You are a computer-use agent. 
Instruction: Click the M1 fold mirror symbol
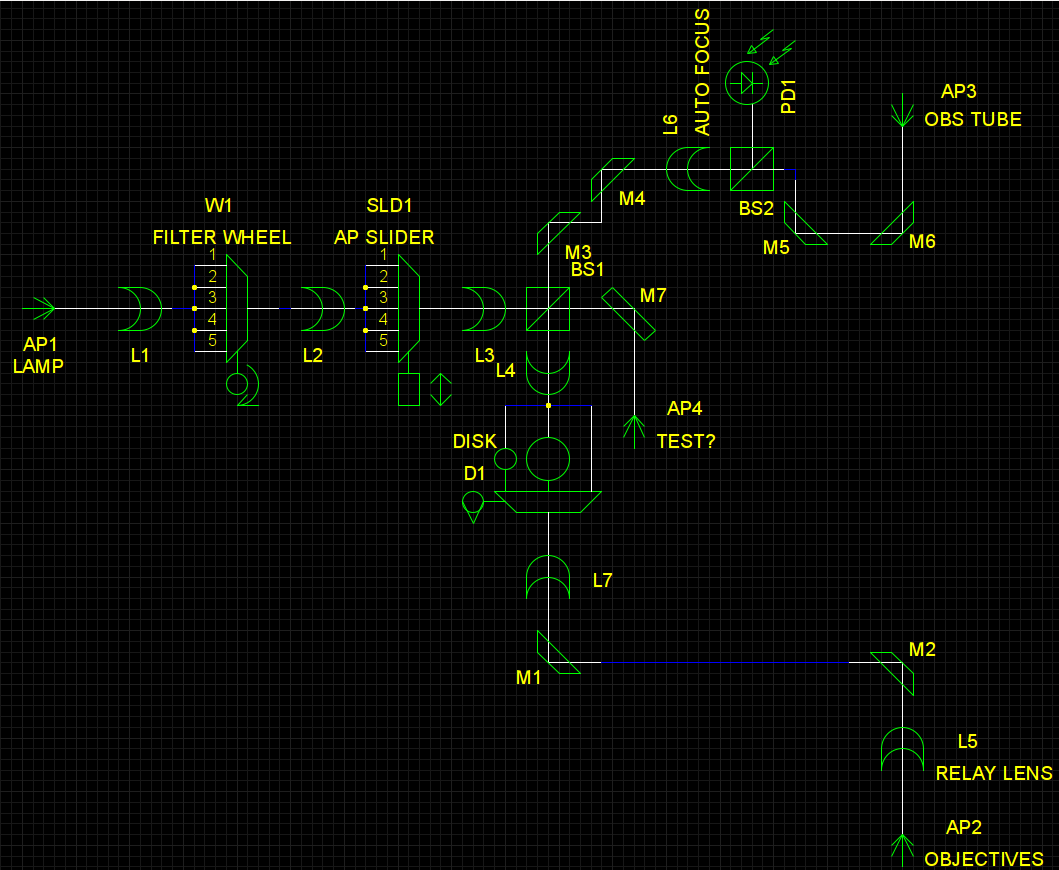click(558, 653)
